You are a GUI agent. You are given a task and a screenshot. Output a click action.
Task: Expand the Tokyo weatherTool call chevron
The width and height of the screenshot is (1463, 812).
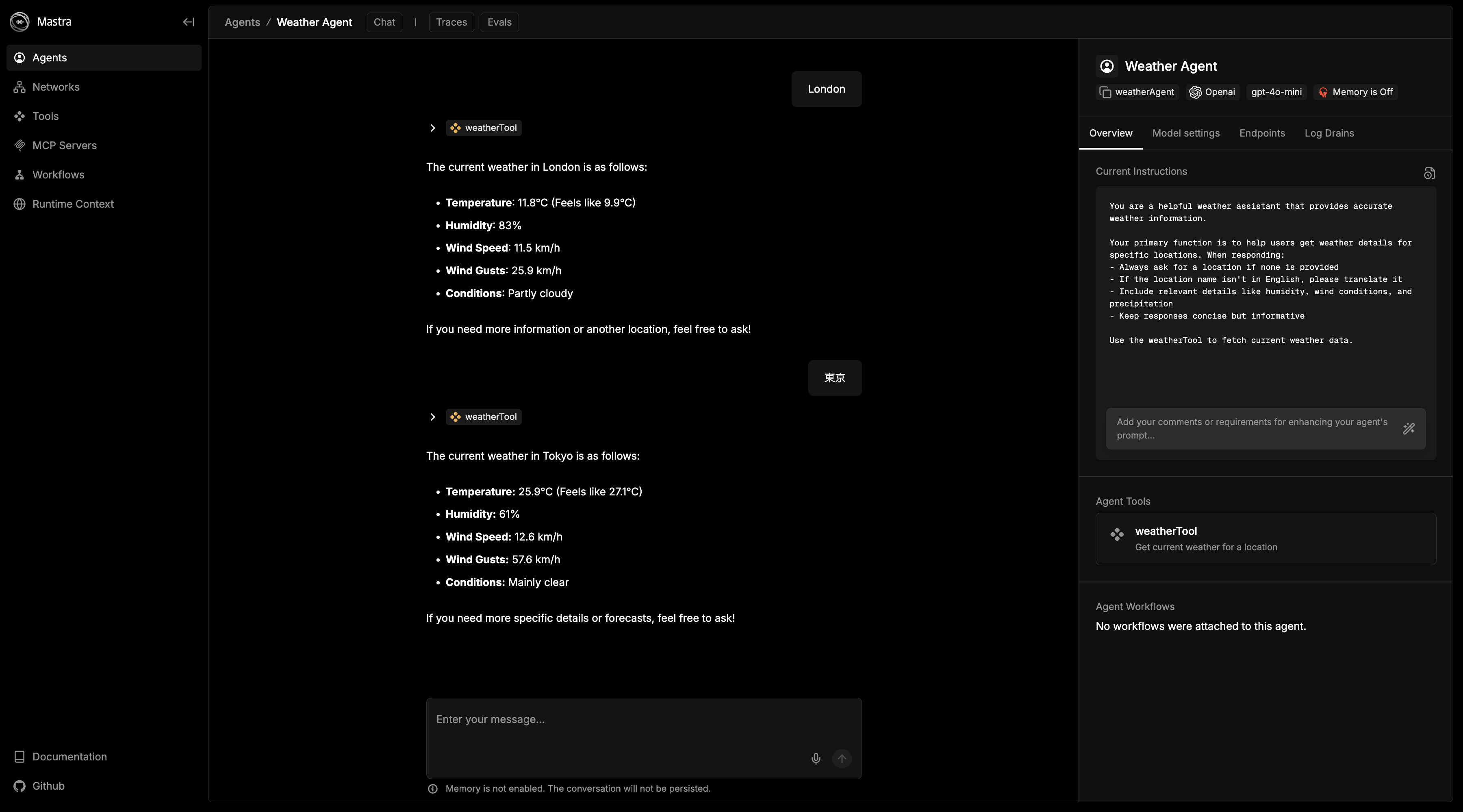tap(433, 417)
